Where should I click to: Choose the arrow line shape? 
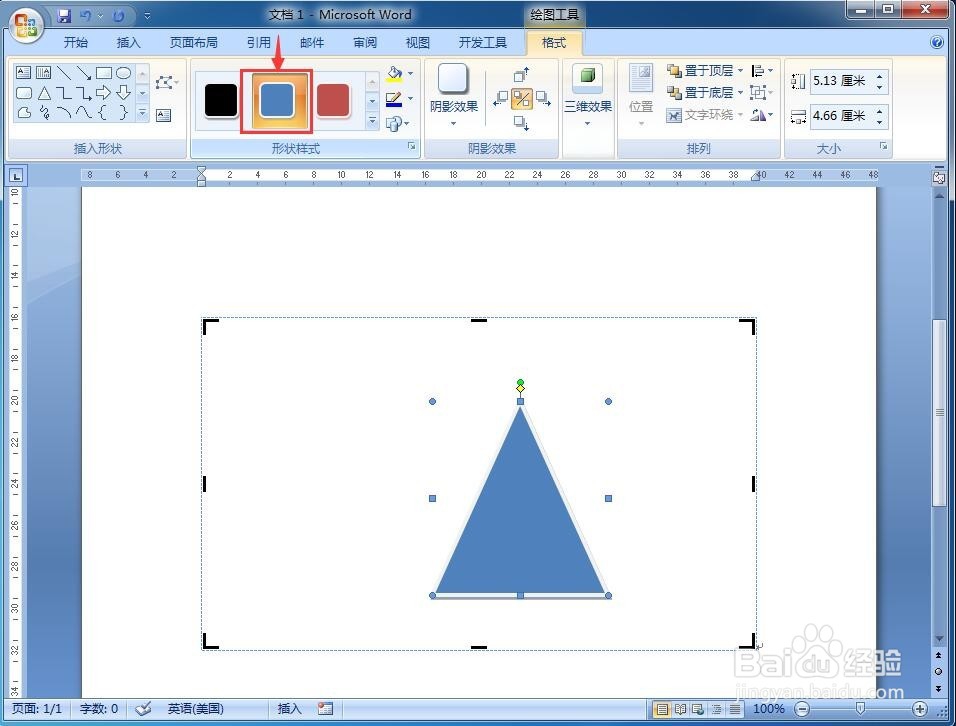pos(84,73)
